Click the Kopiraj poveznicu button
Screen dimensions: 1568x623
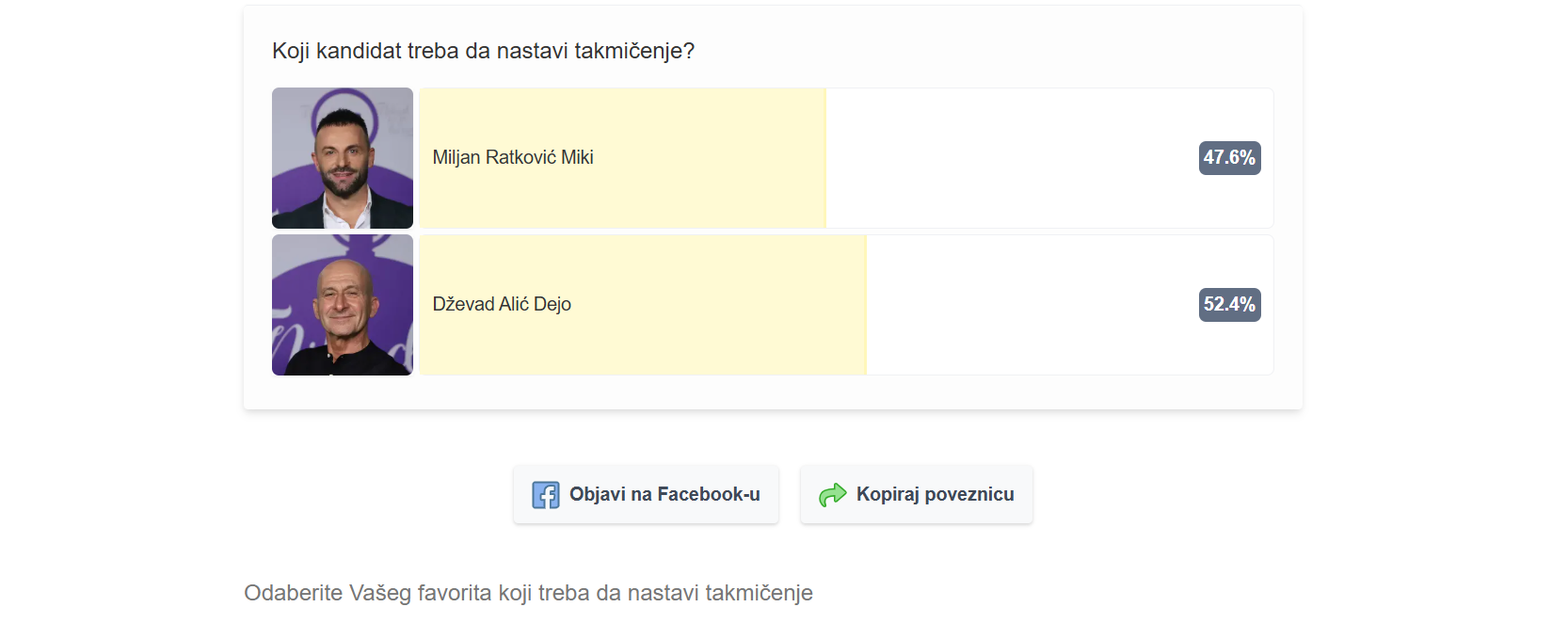[x=916, y=493]
